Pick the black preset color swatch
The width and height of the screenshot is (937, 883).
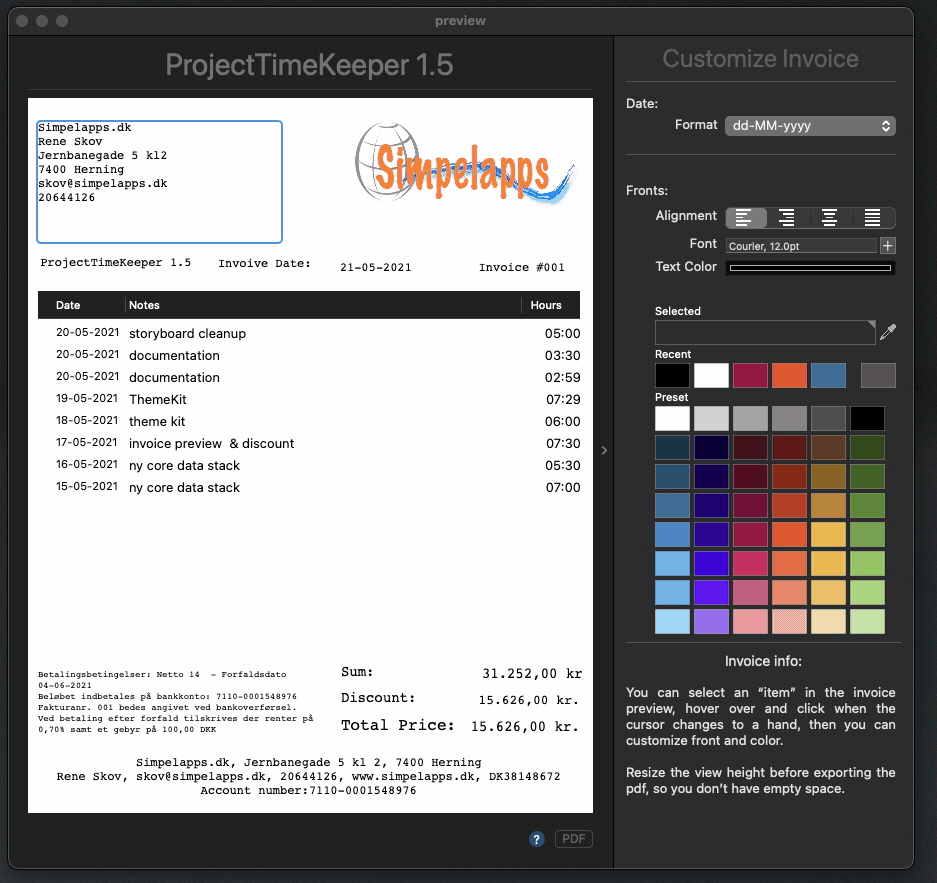[x=867, y=419]
